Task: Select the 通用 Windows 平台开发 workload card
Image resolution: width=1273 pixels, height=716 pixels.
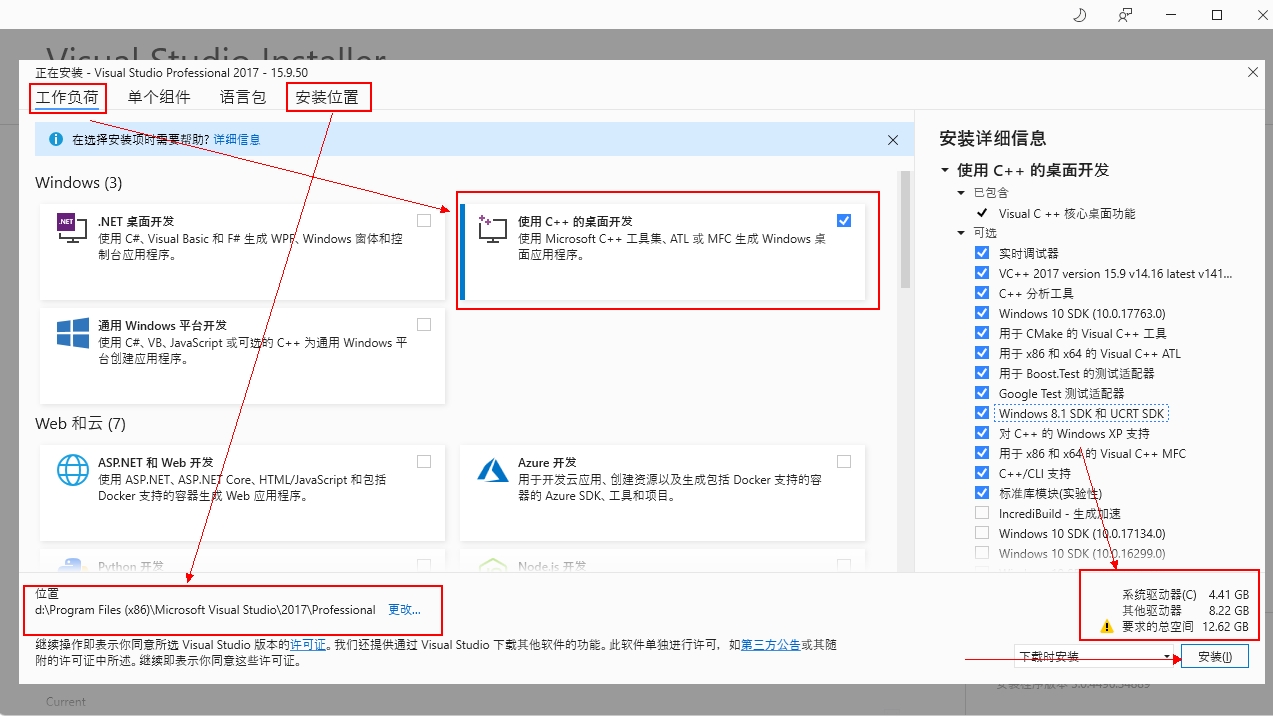Action: 242,355
